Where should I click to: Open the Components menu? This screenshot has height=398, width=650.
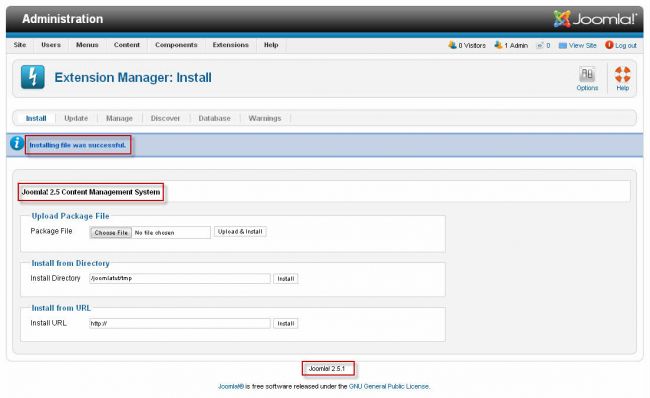(x=176, y=45)
